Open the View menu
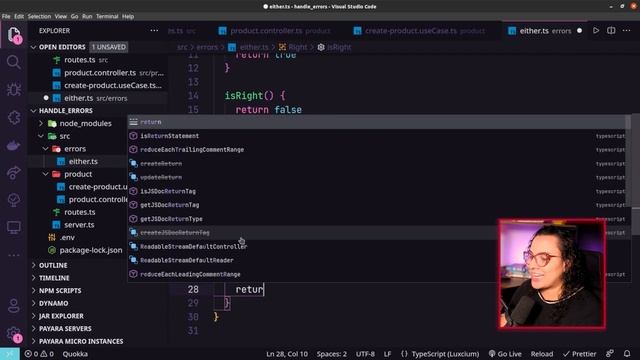The image size is (640, 360). click(x=60, y=16)
